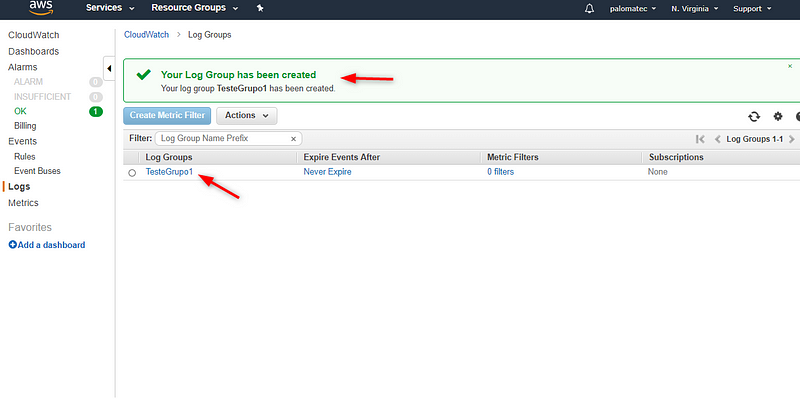Open Rules under Events
The height and width of the screenshot is (399, 800).
click(25, 157)
